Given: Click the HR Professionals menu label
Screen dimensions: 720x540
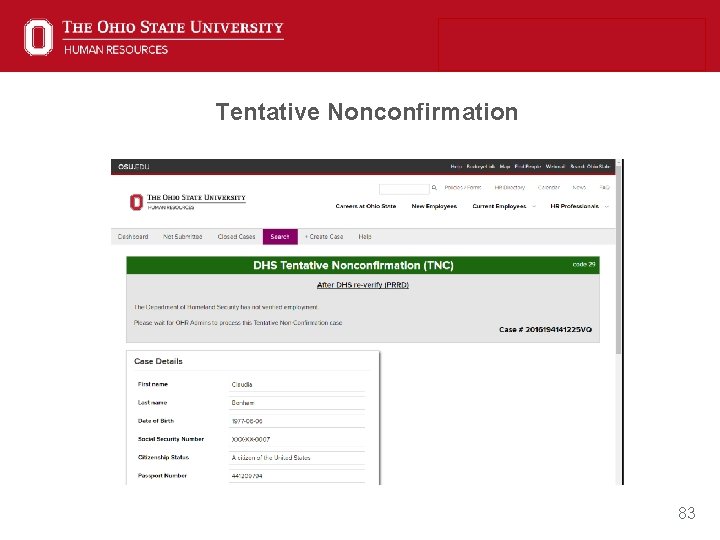Looking at the screenshot, I should [x=574, y=206].
